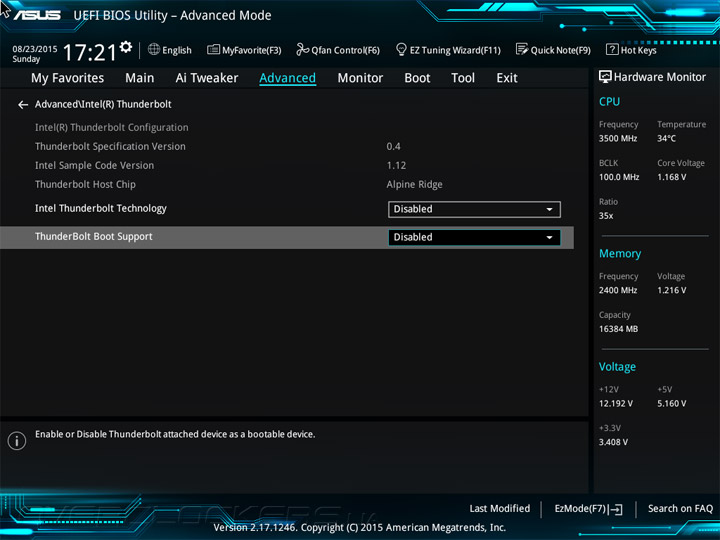The image size is (720, 540).
Task: Open ThunderBolt Boot Support dropdown
Action: click(474, 237)
